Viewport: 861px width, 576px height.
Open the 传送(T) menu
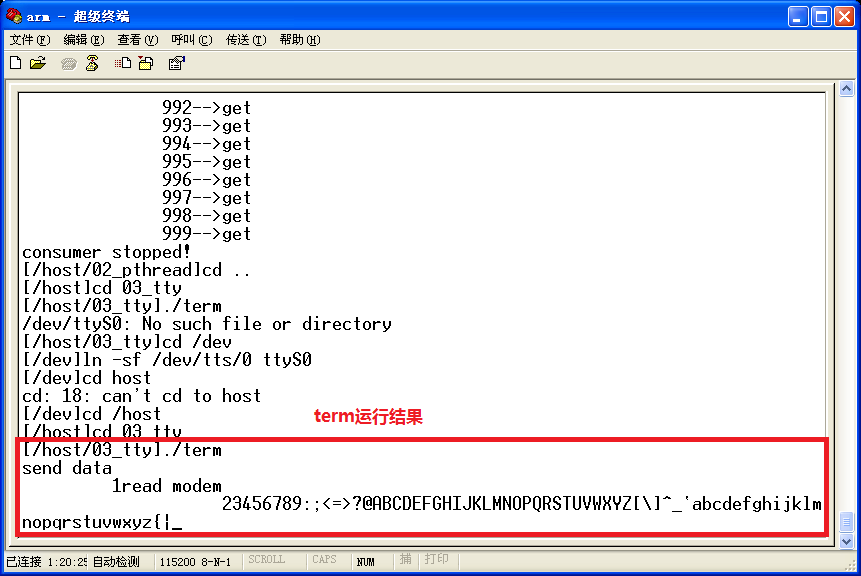[x=246, y=40]
